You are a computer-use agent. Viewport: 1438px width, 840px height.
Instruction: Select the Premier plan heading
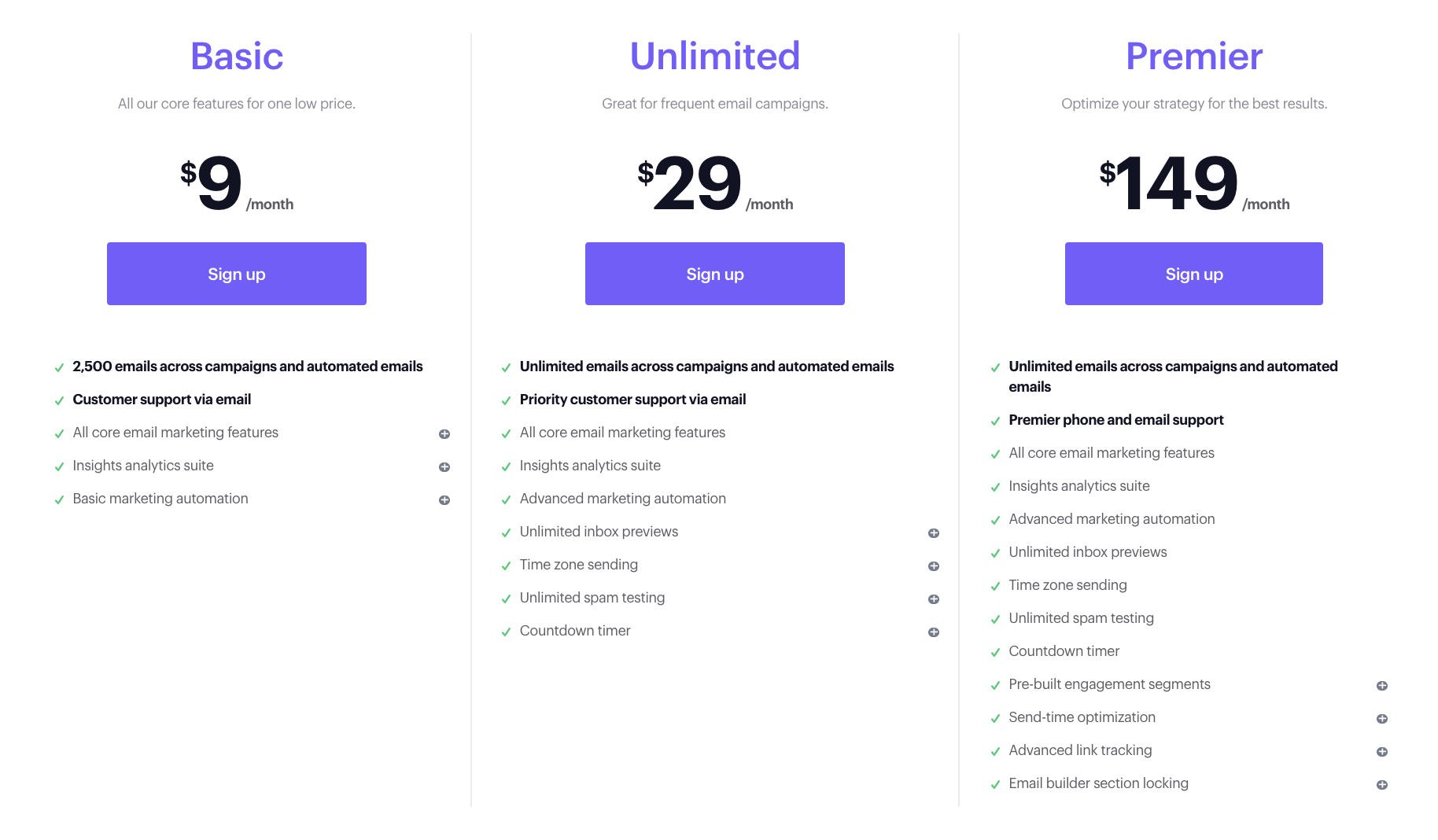point(1194,56)
